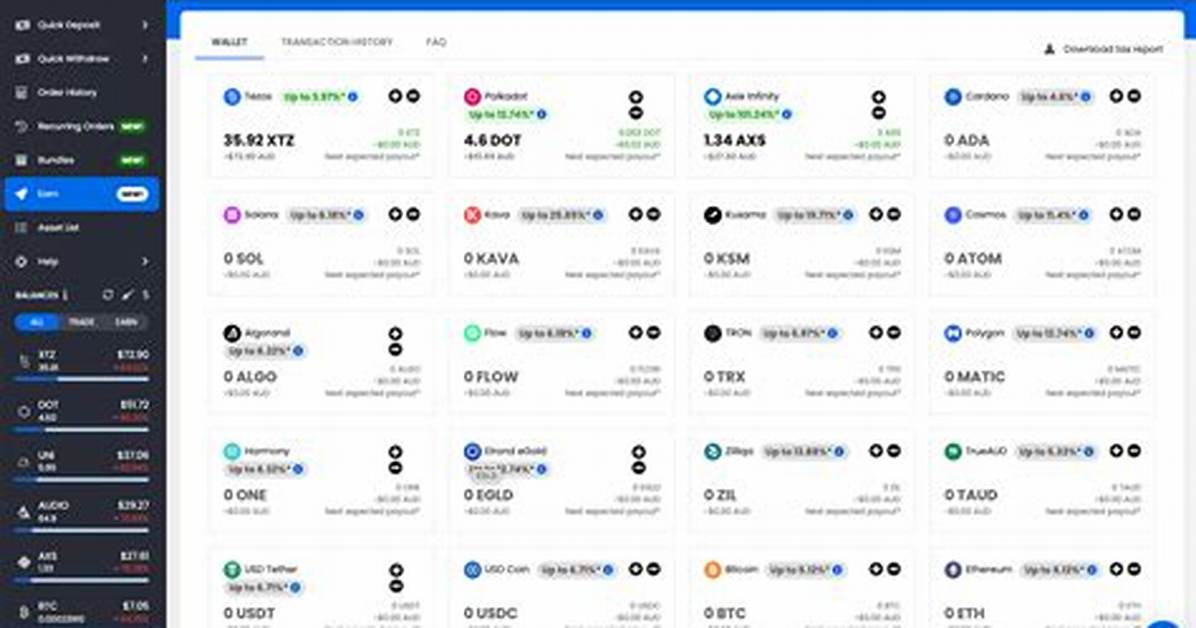Click the edit pencil icon beside Balances
This screenshot has height=628, width=1196.
pos(127,295)
